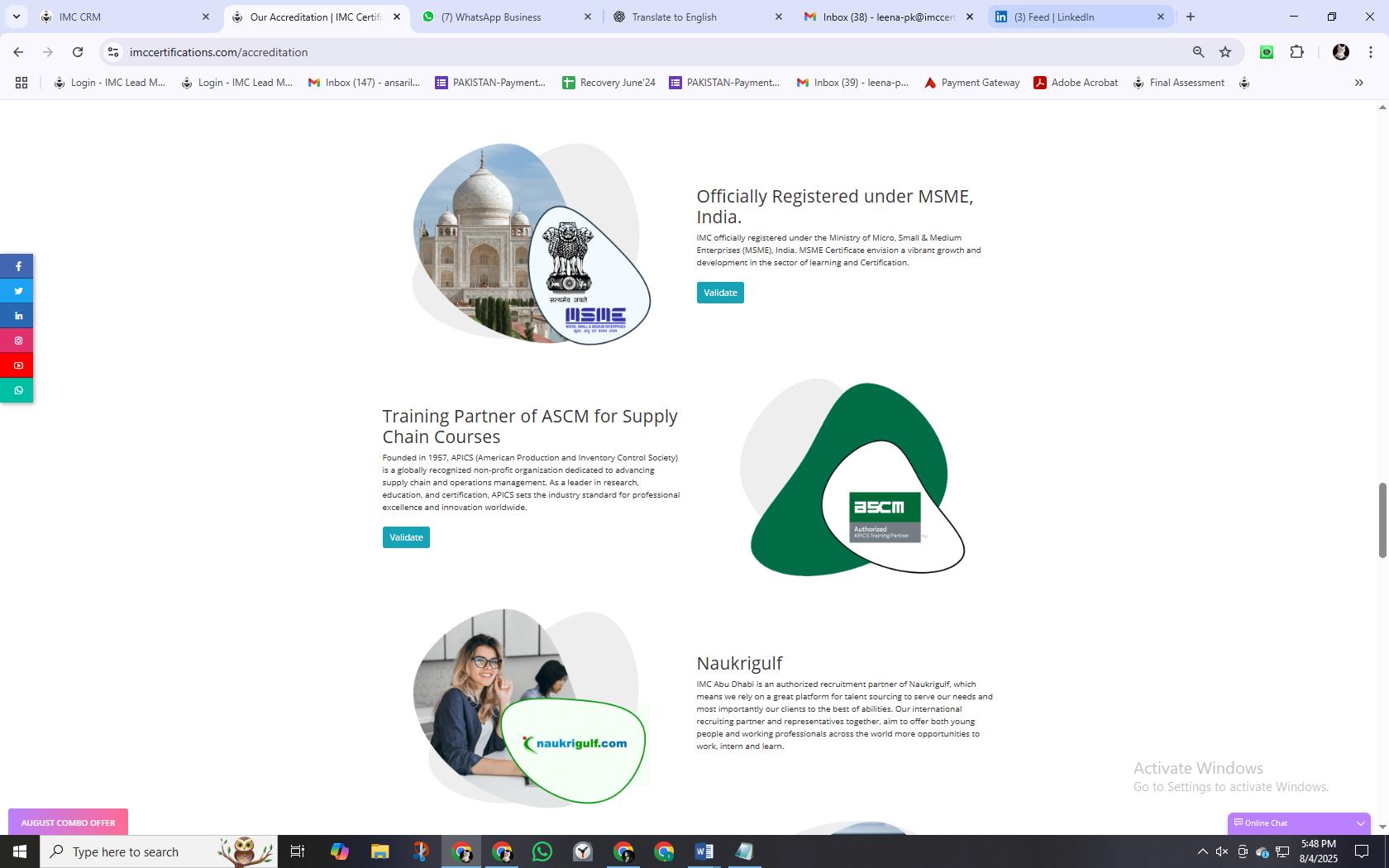
Task: Click the Naukrigulf heading
Action: pos(739,663)
